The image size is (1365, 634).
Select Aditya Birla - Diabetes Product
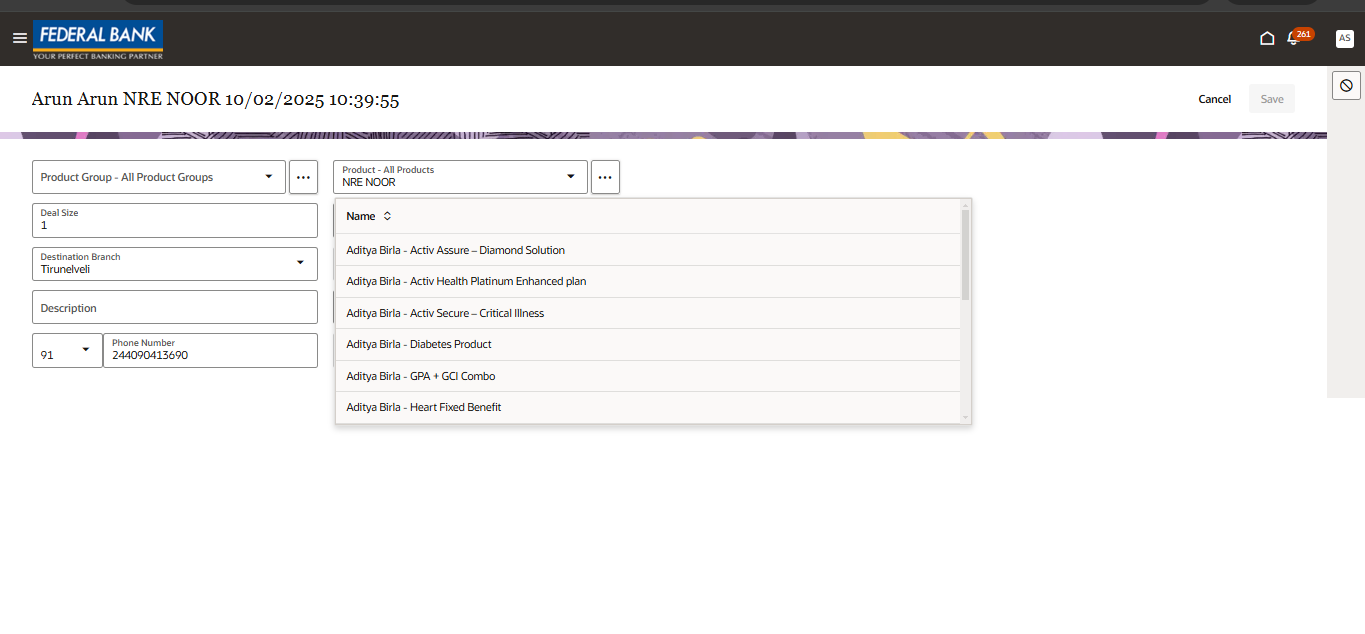point(648,344)
